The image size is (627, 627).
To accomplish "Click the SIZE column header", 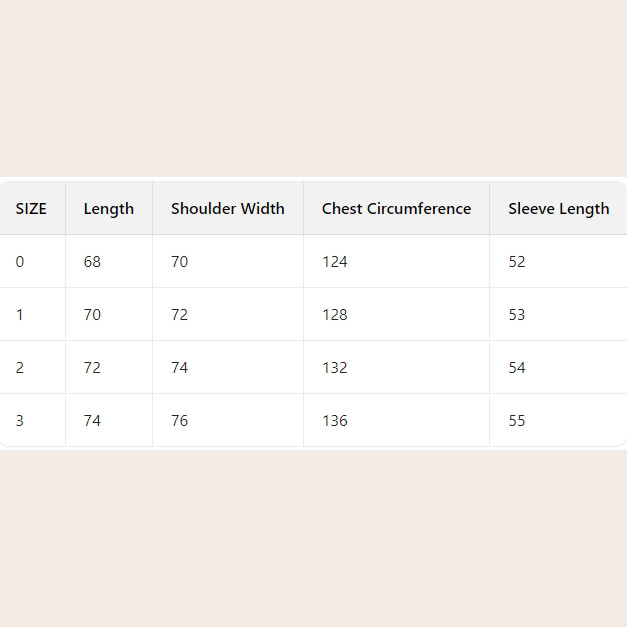I will click(31, 209).
